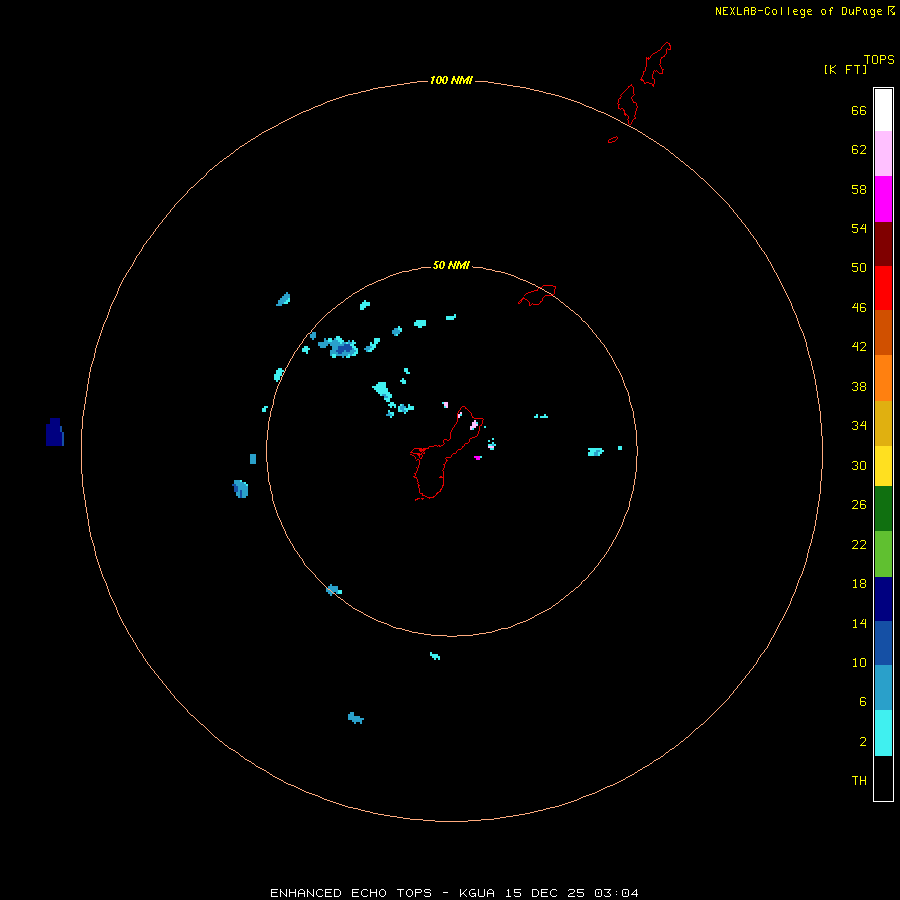This screenshot has height=900, width=900.
Task: Pick the dark orange legend swatch
Action: [883, 333]
